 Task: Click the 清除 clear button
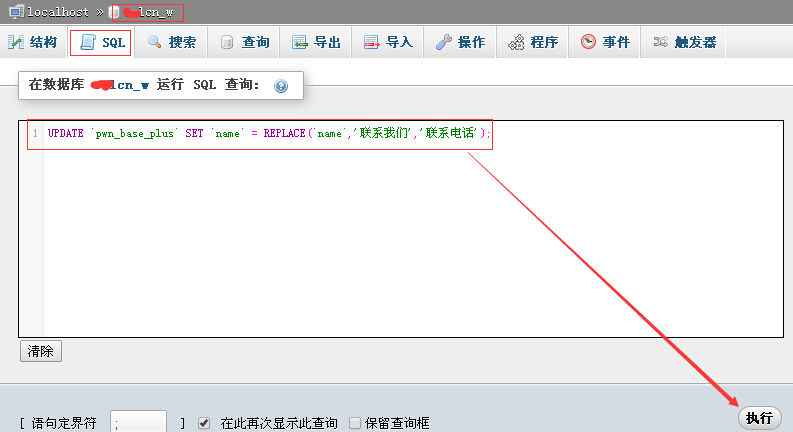pos(41,351)
